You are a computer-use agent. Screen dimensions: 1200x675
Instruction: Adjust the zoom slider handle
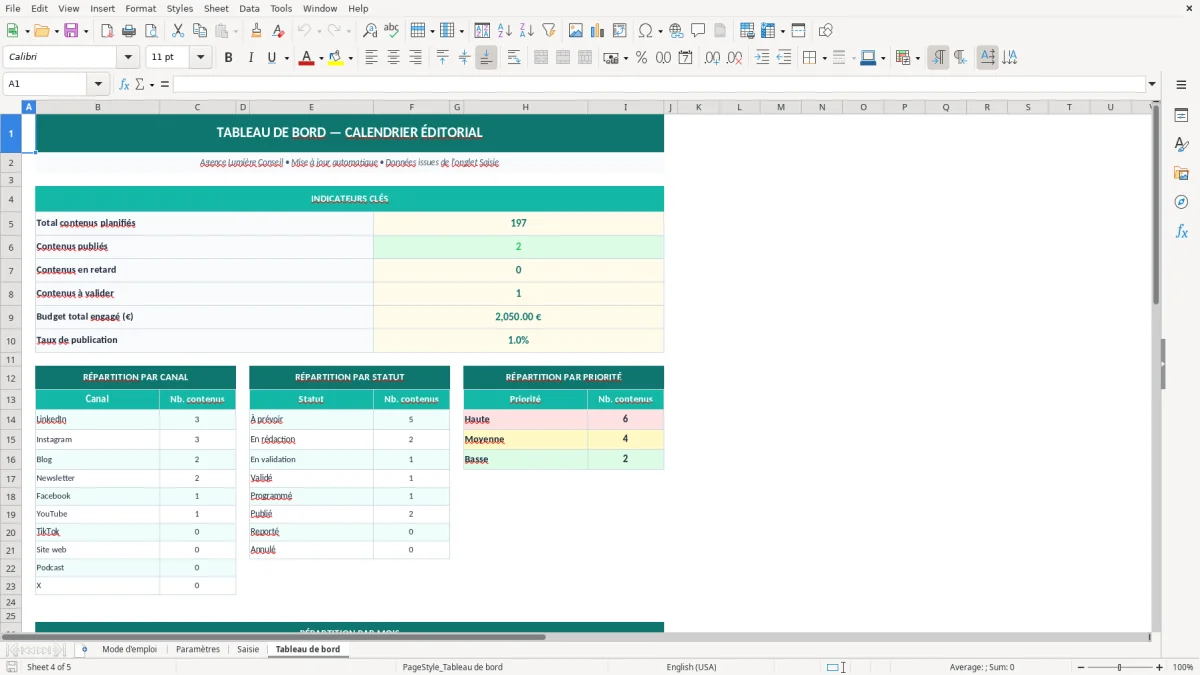point(1119,667)
